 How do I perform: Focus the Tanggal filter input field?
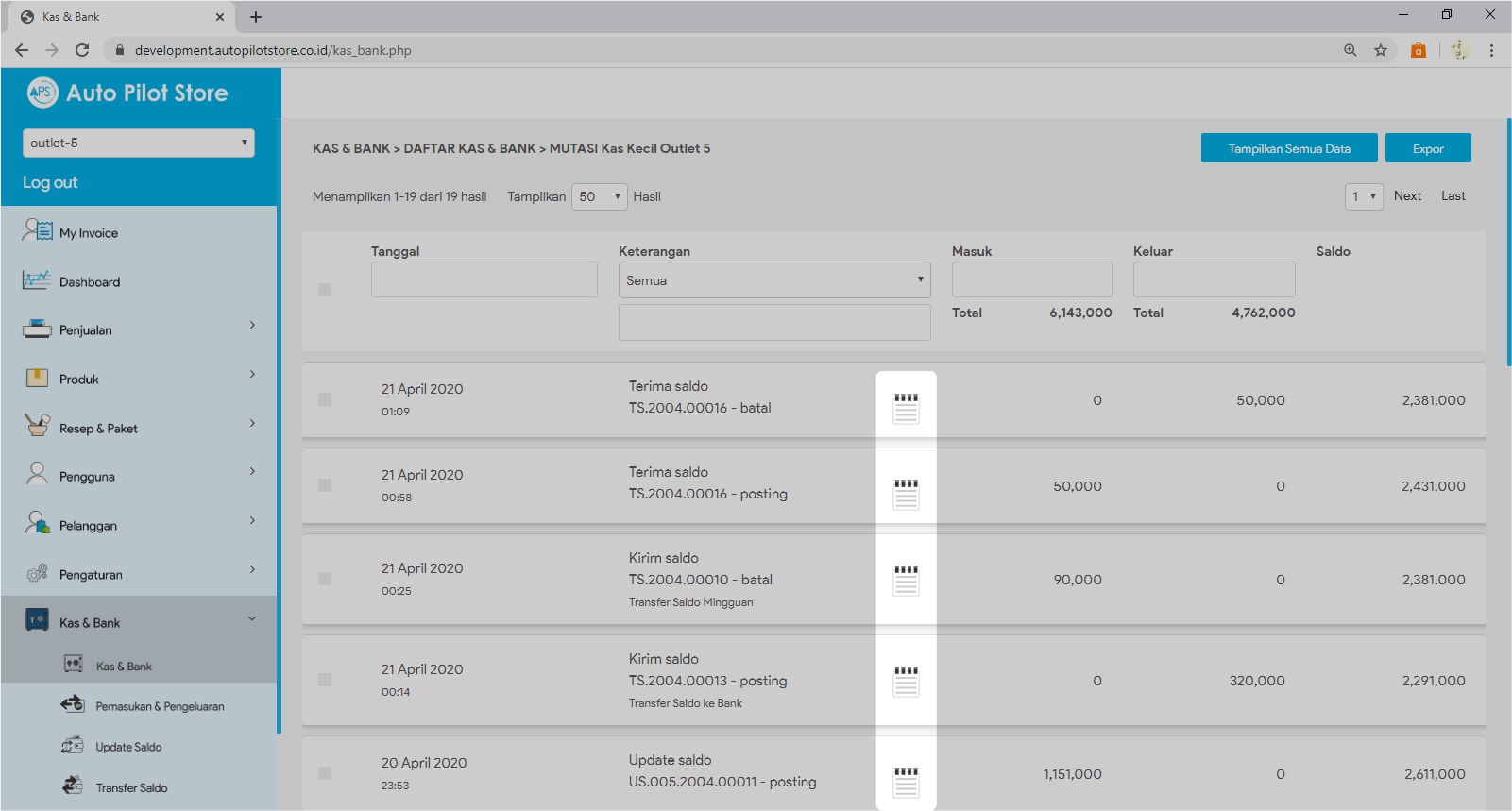pyautogui.click(x=484, y=279)
